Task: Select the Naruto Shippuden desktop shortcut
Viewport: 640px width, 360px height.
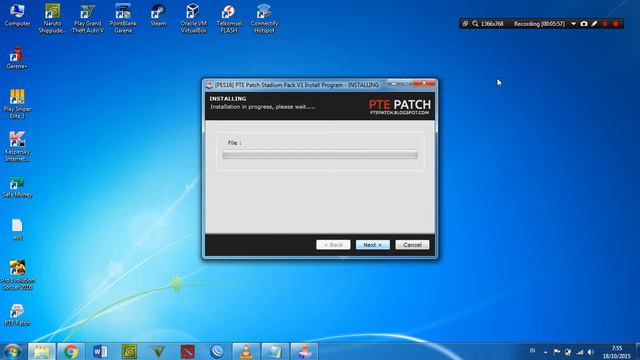Action: click(x=52, y=18)
